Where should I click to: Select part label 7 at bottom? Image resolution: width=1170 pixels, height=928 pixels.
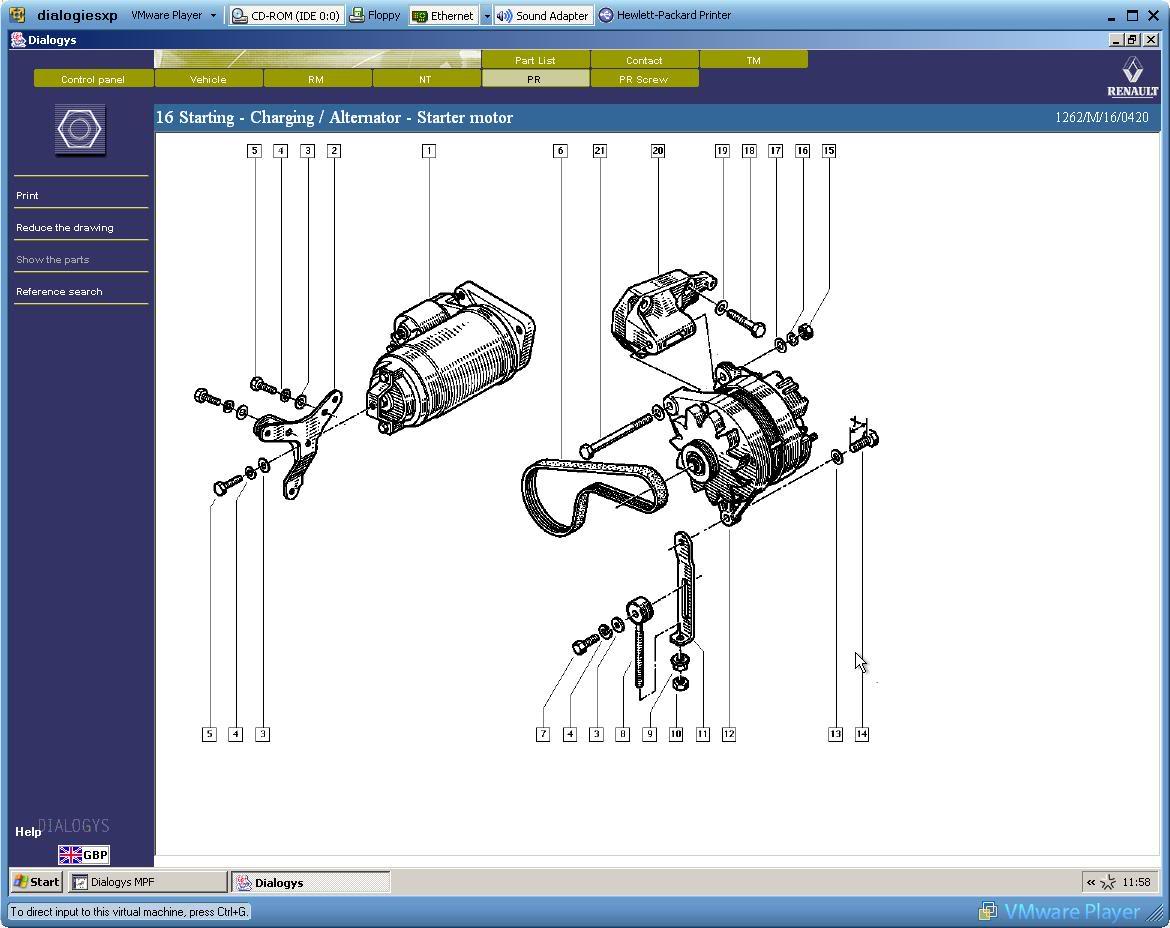tap(543, 734)
